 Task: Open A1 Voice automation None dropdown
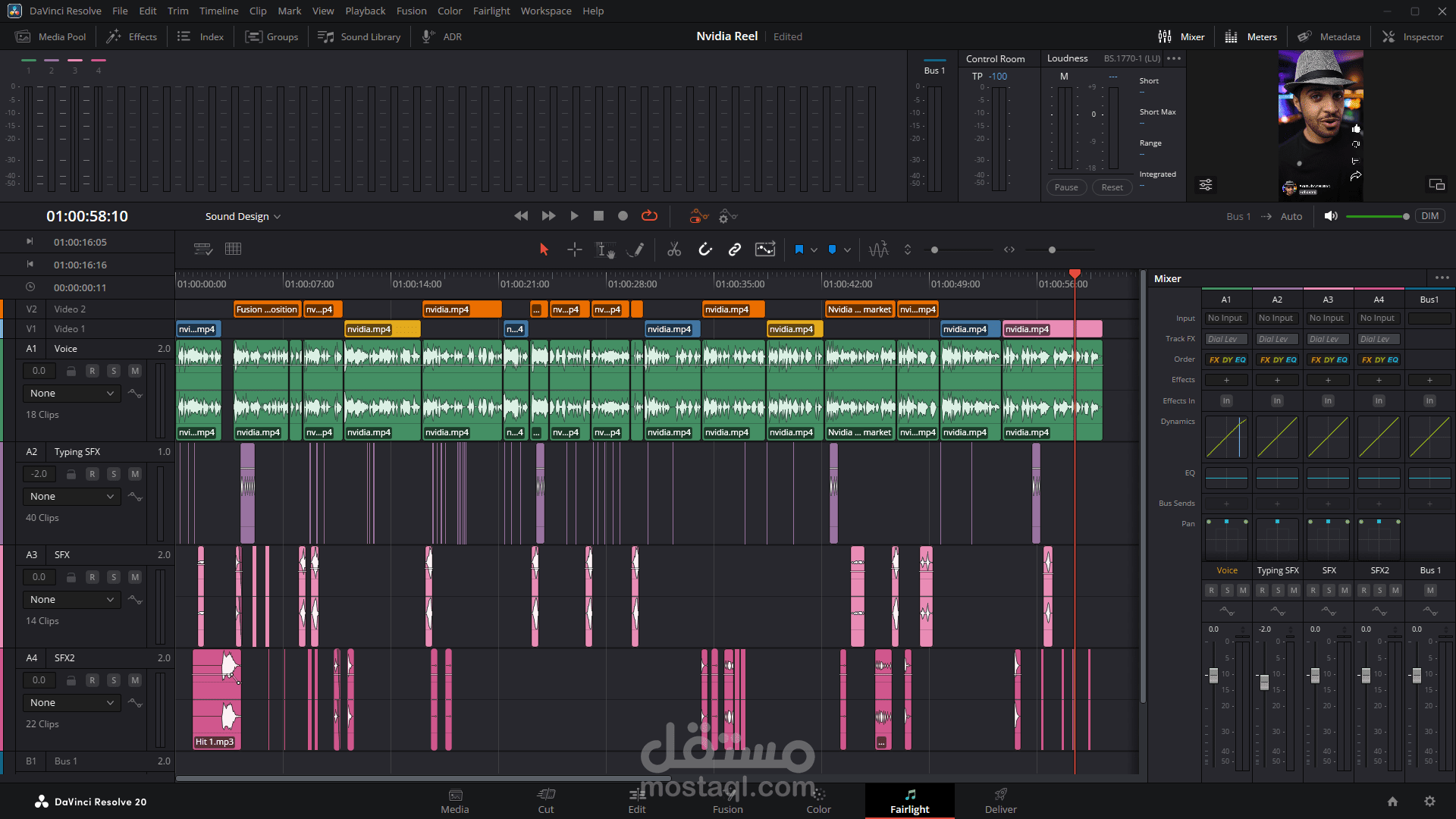71,394
